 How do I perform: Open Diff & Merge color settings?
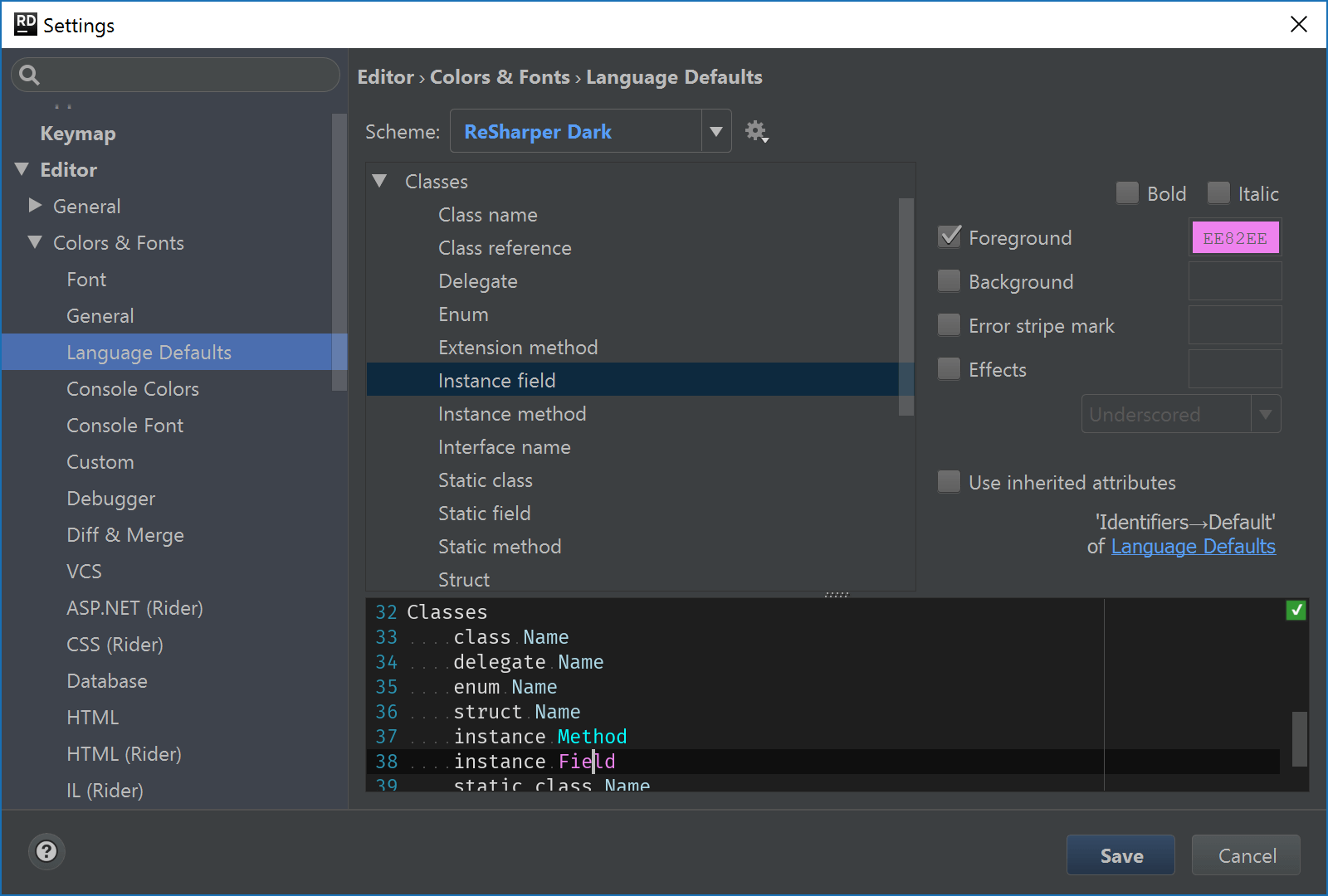pos(125,535)
